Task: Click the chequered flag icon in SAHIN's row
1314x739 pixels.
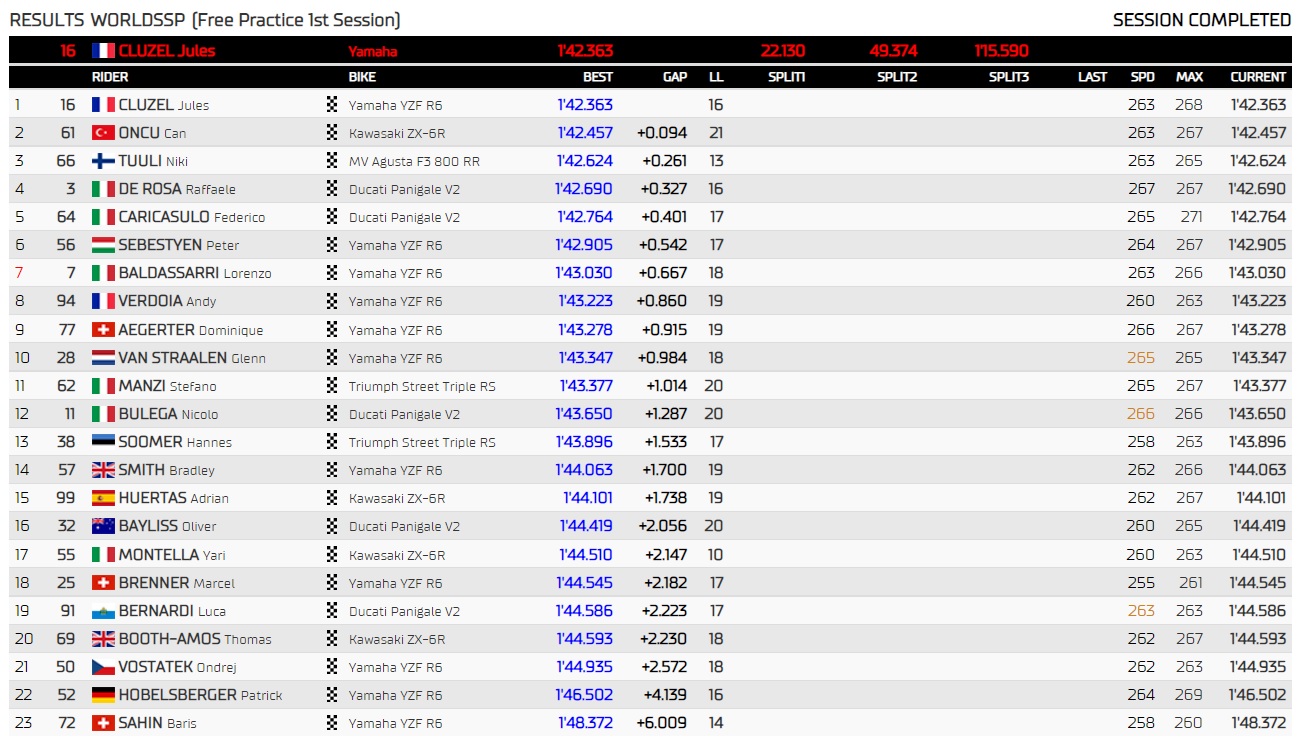Action: point(332,723)
